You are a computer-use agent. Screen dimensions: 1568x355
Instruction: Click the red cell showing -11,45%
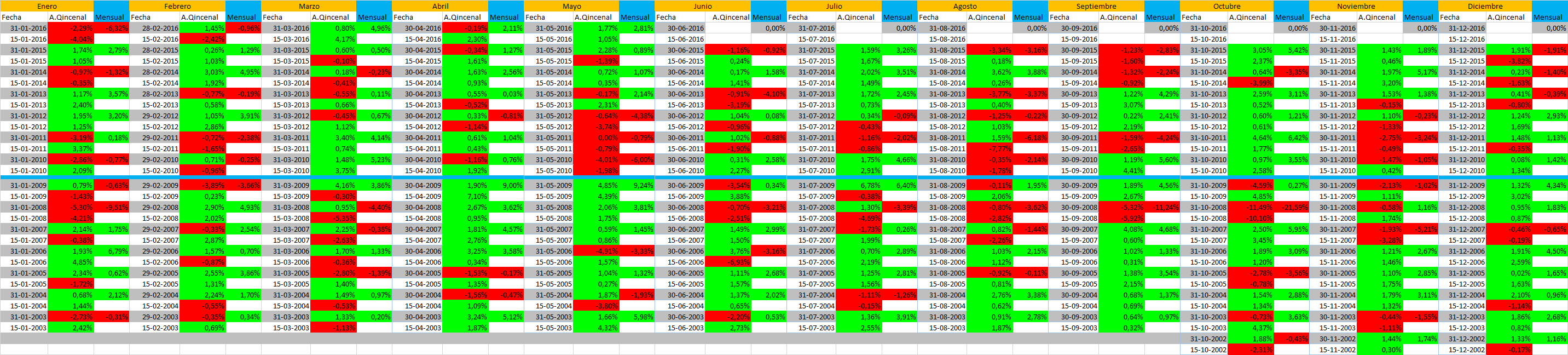1251,208
